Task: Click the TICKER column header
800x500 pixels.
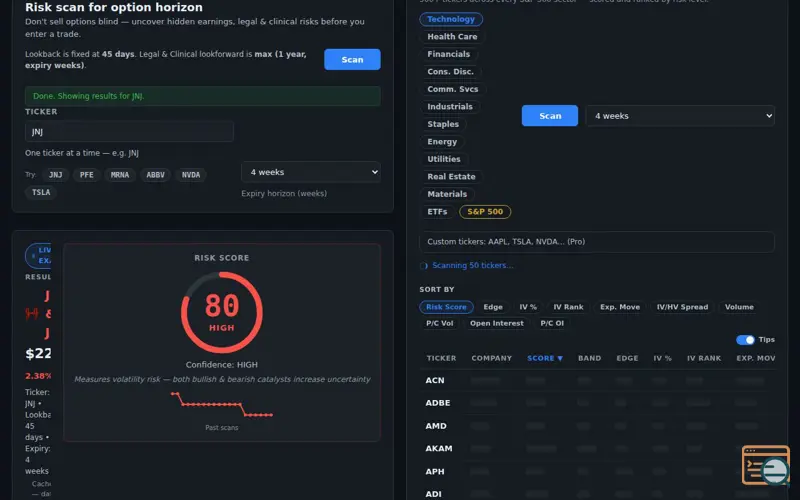Action: click(441, 358)
